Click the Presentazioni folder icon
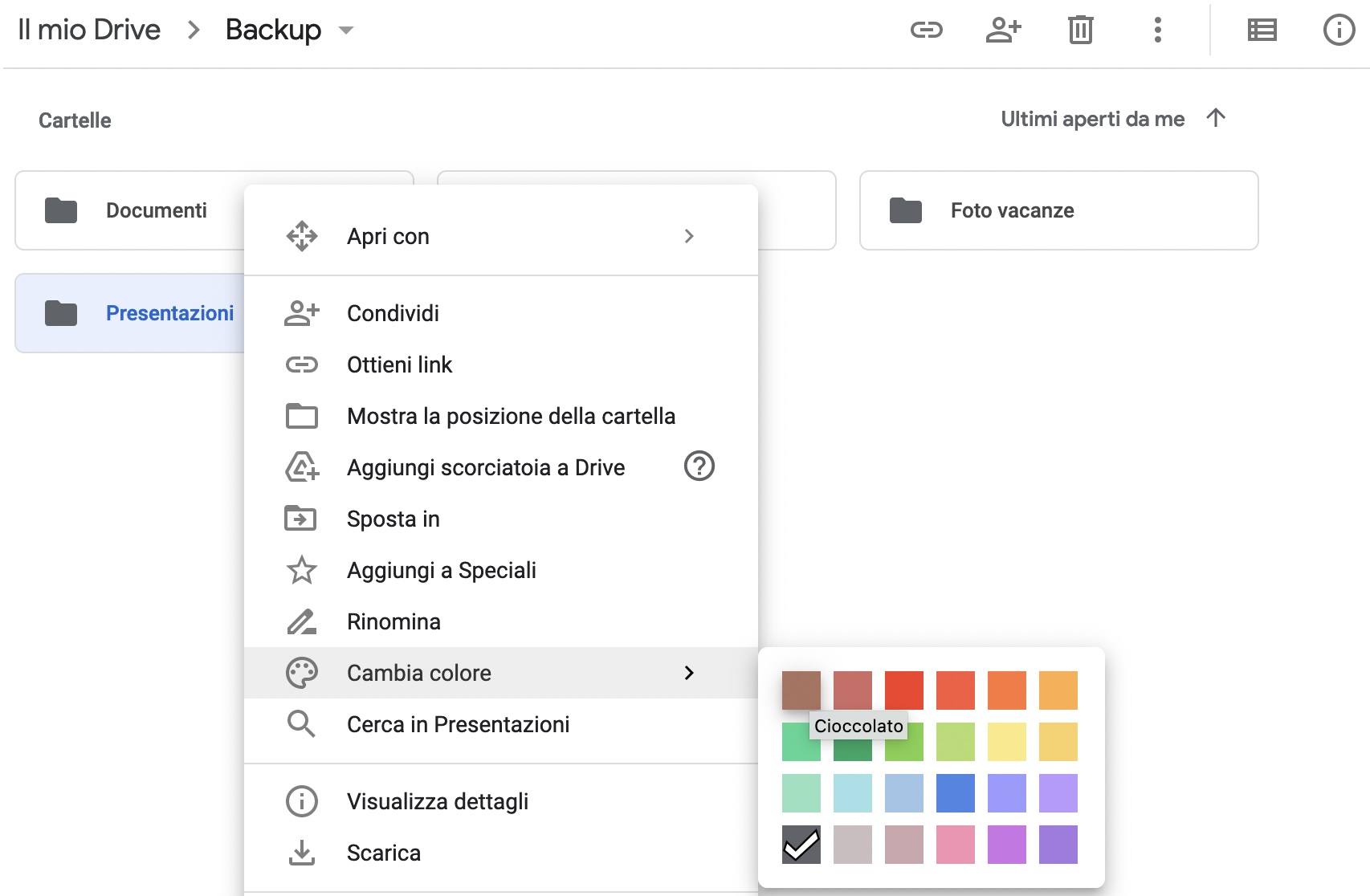1370x896 pixels. tap(61, 313)
